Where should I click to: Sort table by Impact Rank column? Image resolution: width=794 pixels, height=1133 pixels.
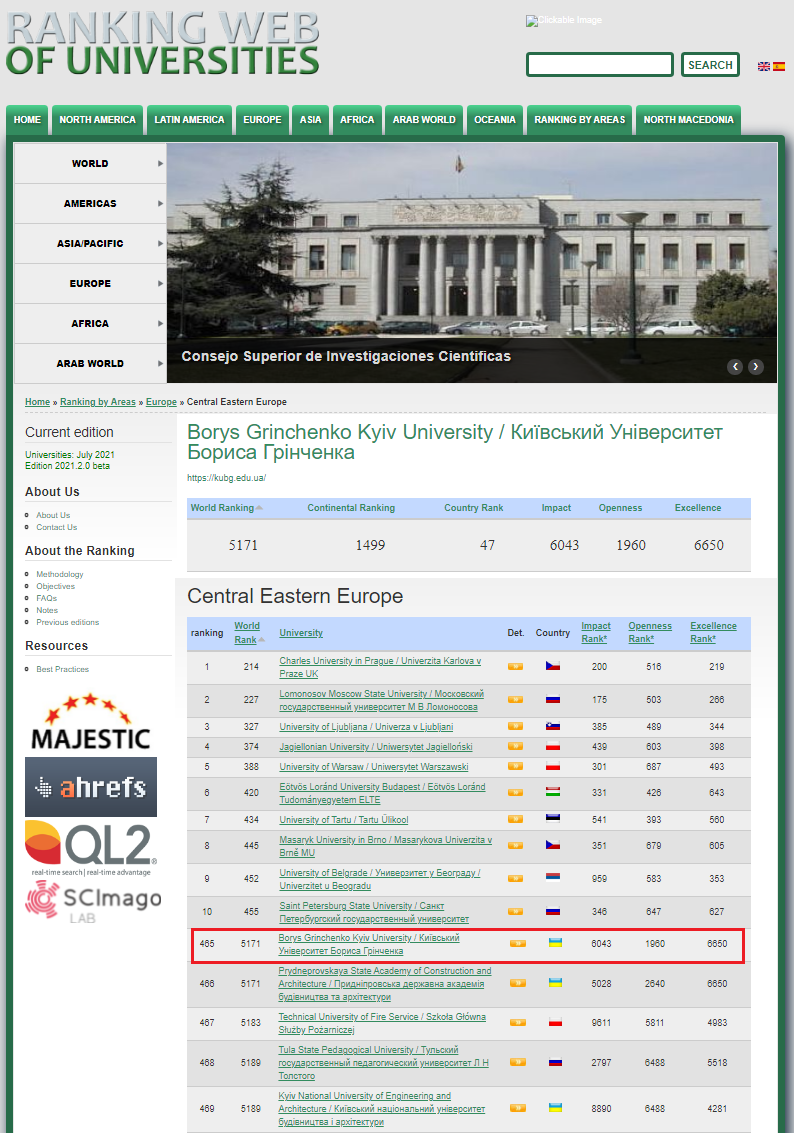click(594, 632)
